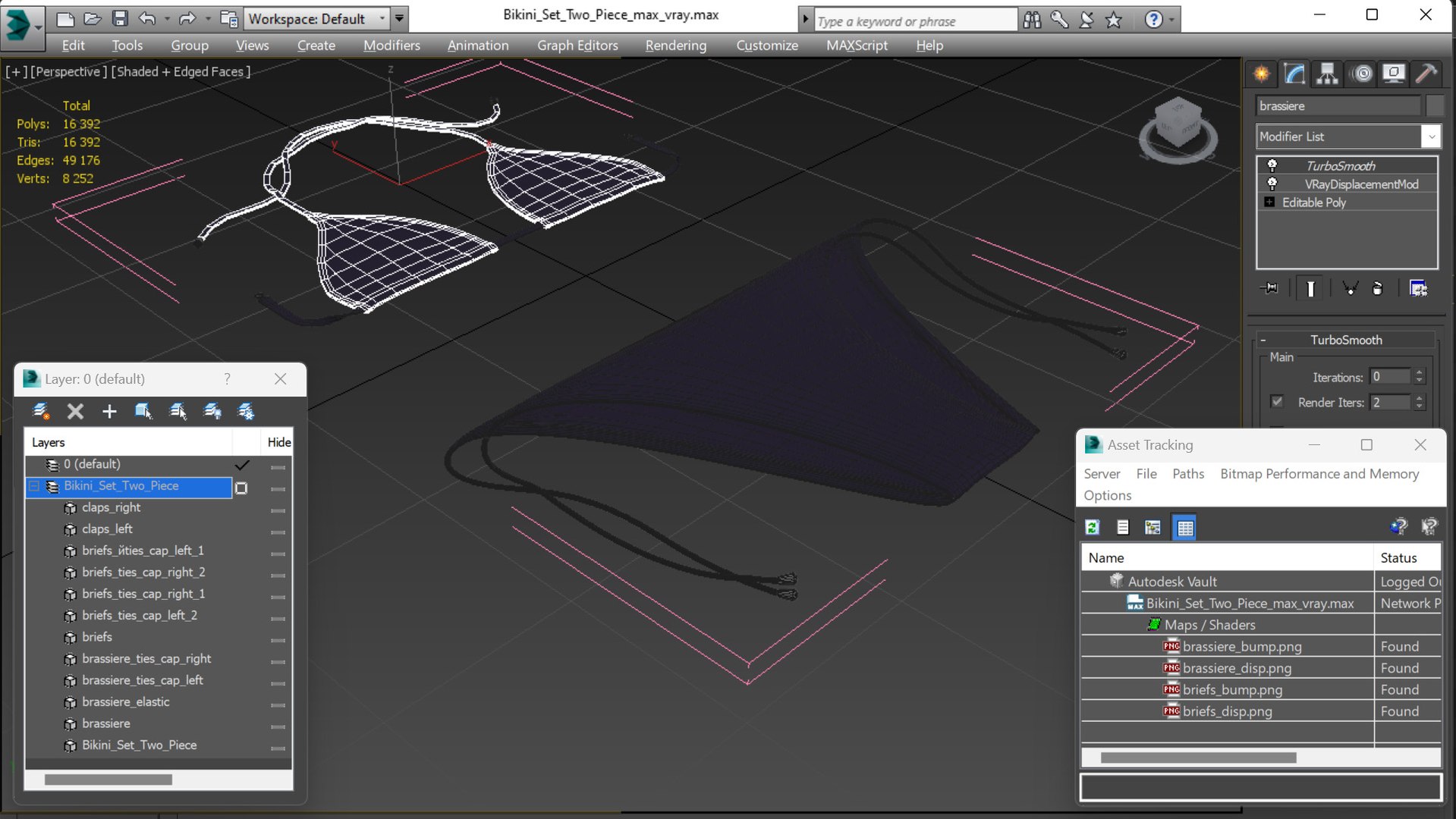Toggle Hide for the claps_right object
The height and width of the screenshot is (819, 1456).
coord(278,510)
